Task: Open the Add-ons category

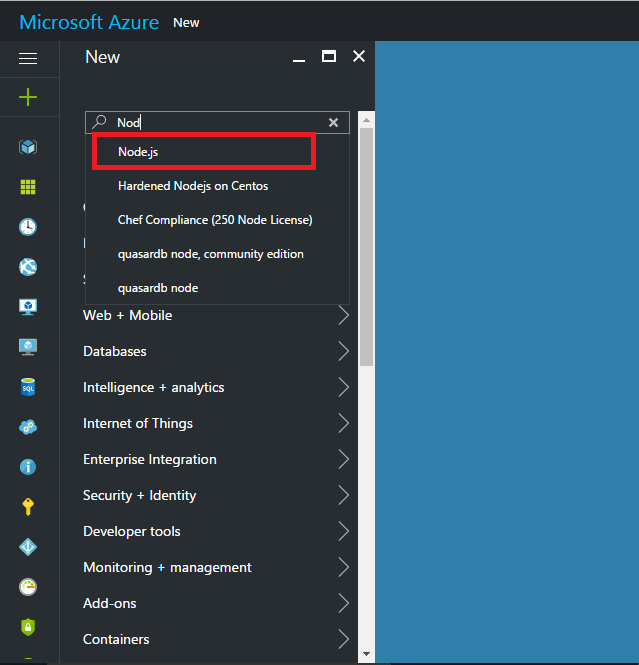Action: tap(216, 603)
